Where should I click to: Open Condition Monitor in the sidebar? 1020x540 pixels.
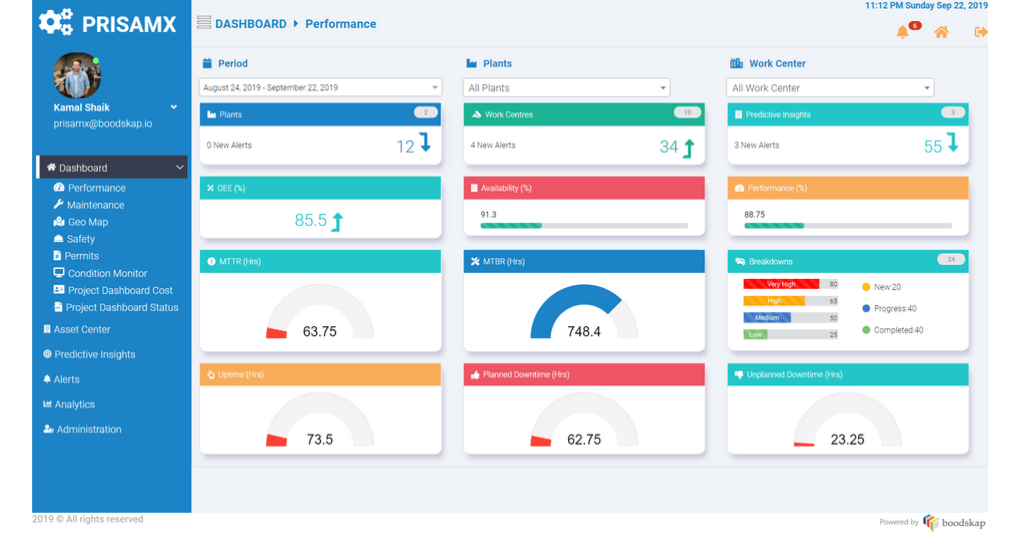[107, 273]
